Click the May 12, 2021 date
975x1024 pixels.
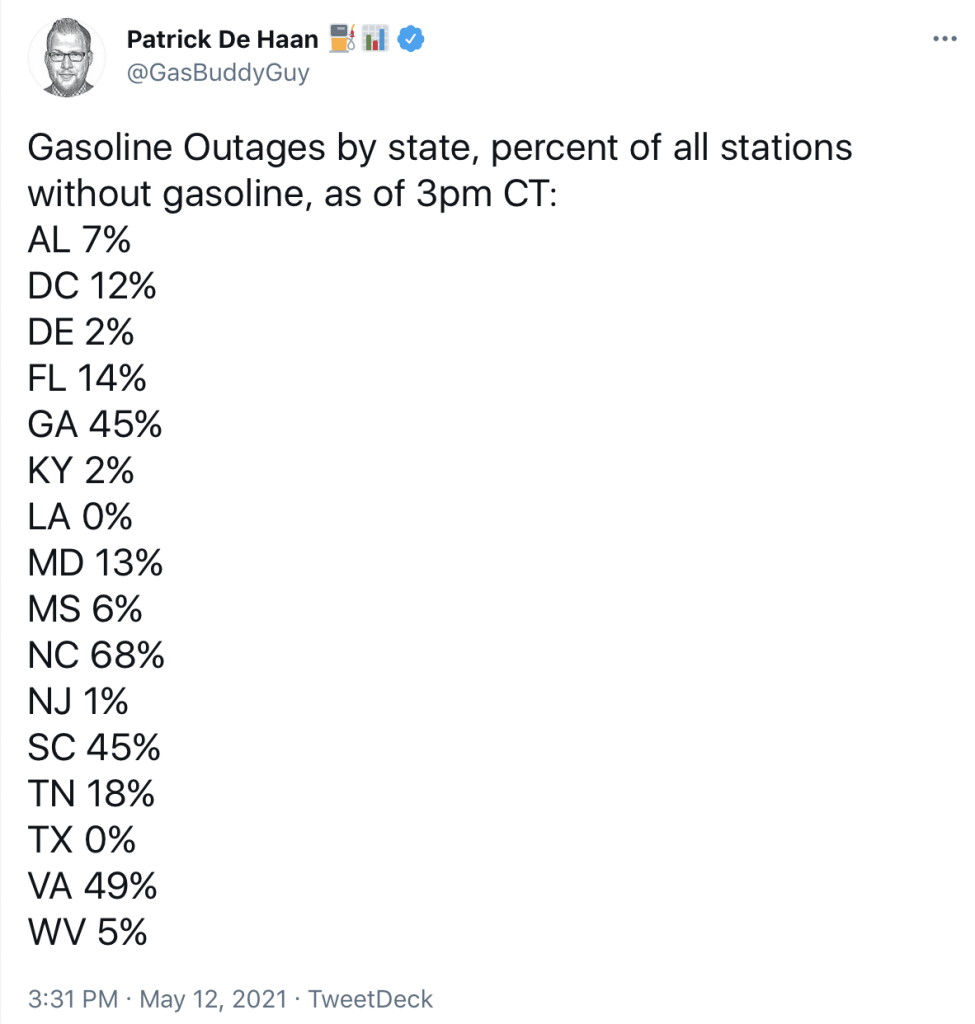(214, 999)
